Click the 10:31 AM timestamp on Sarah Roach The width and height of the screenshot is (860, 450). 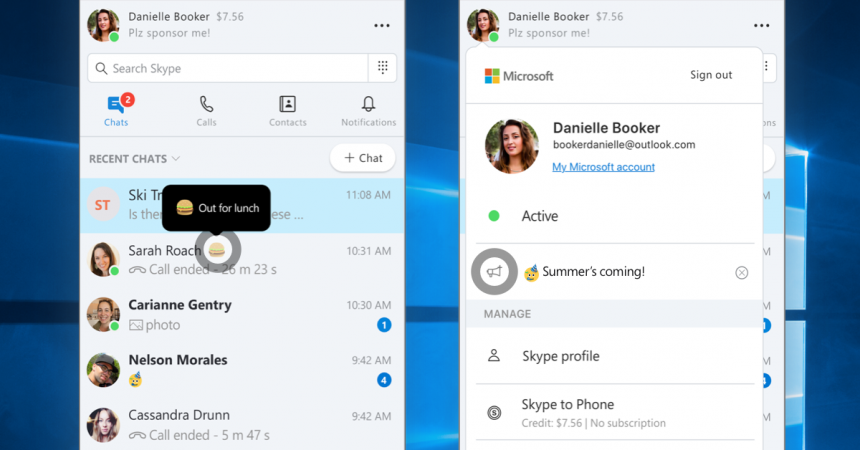(x=369, y=251)
